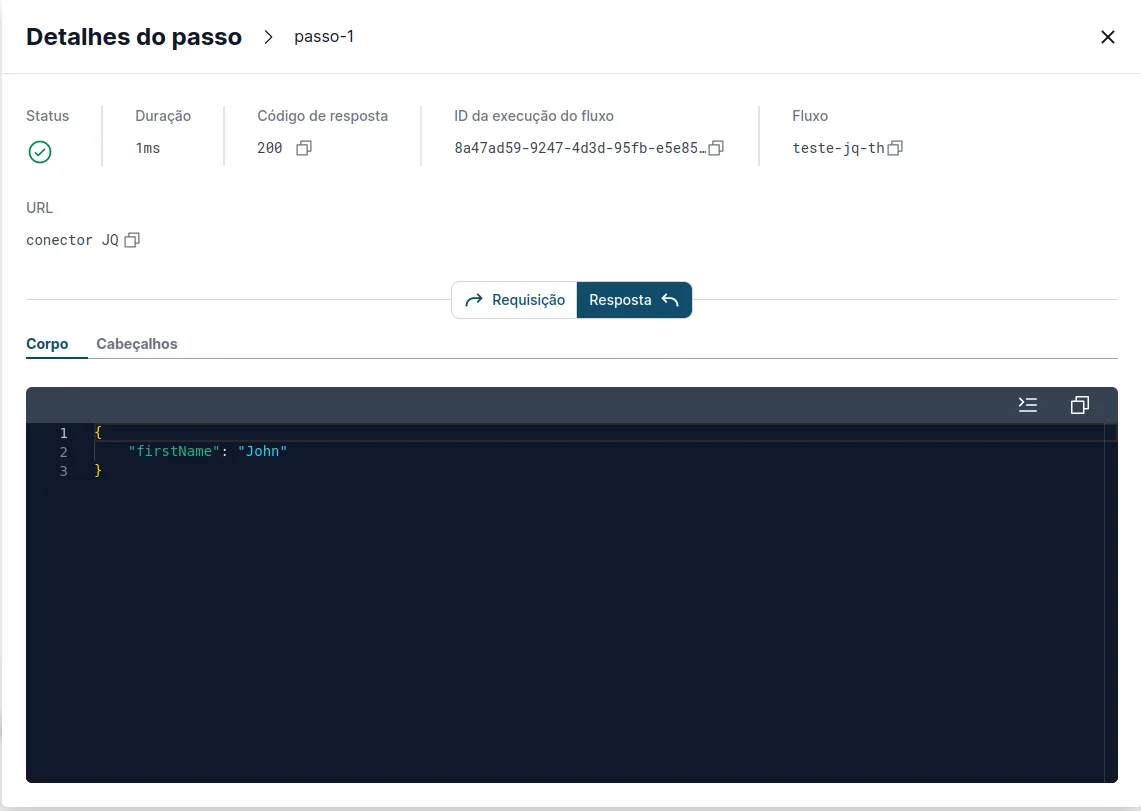Copy the conector JQ URL
This screenshot has height=811, width=1141.
tap(132, 240)
